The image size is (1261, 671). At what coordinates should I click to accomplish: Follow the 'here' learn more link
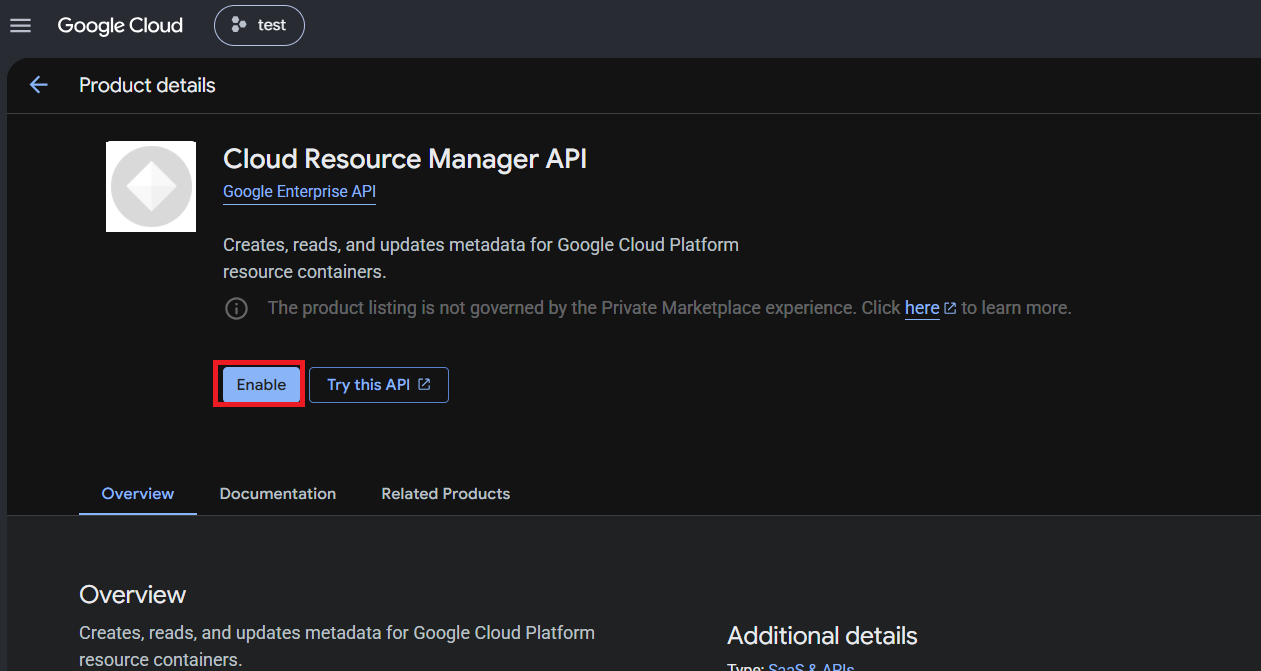[922, 308]
